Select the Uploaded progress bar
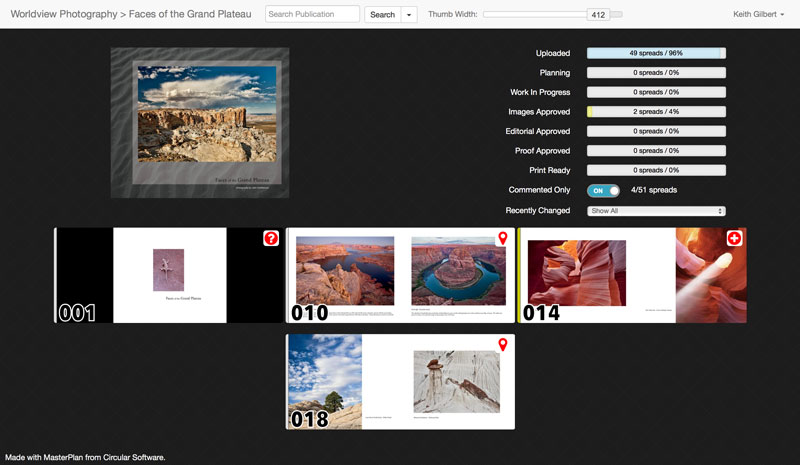Screen dimensions: 800x465 (x=656, y=53)
